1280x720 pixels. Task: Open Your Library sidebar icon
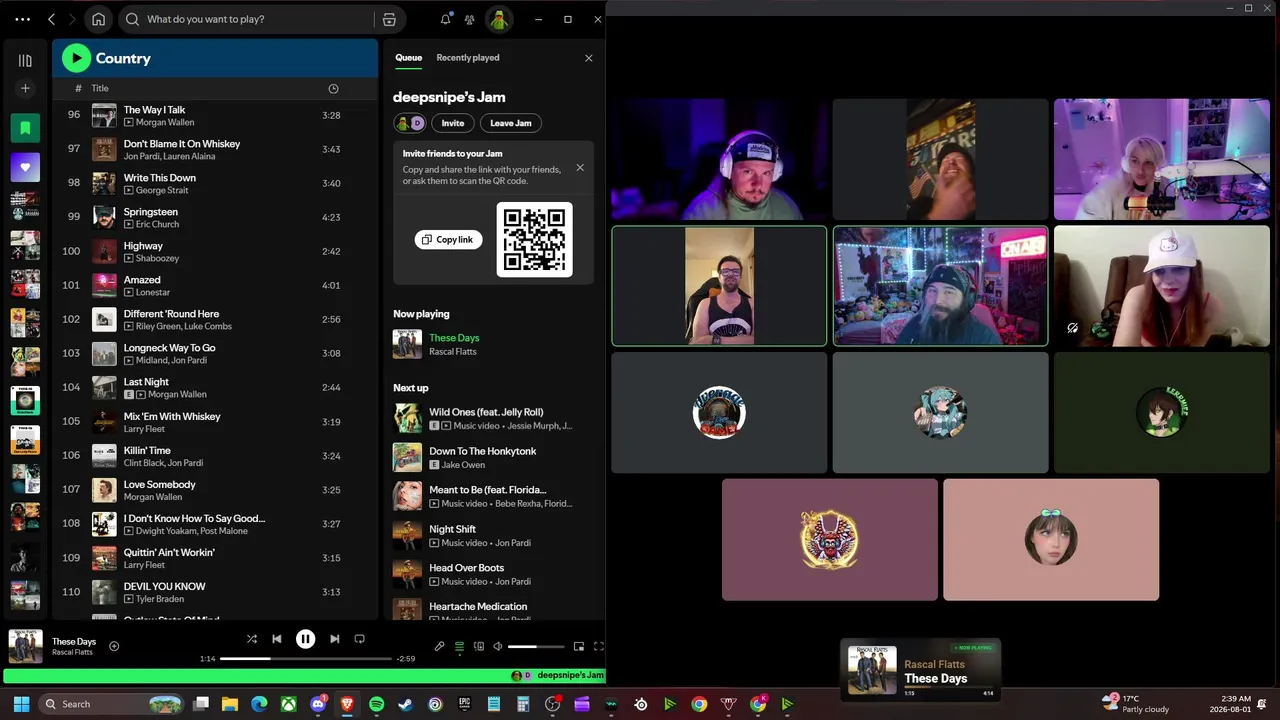25,60
